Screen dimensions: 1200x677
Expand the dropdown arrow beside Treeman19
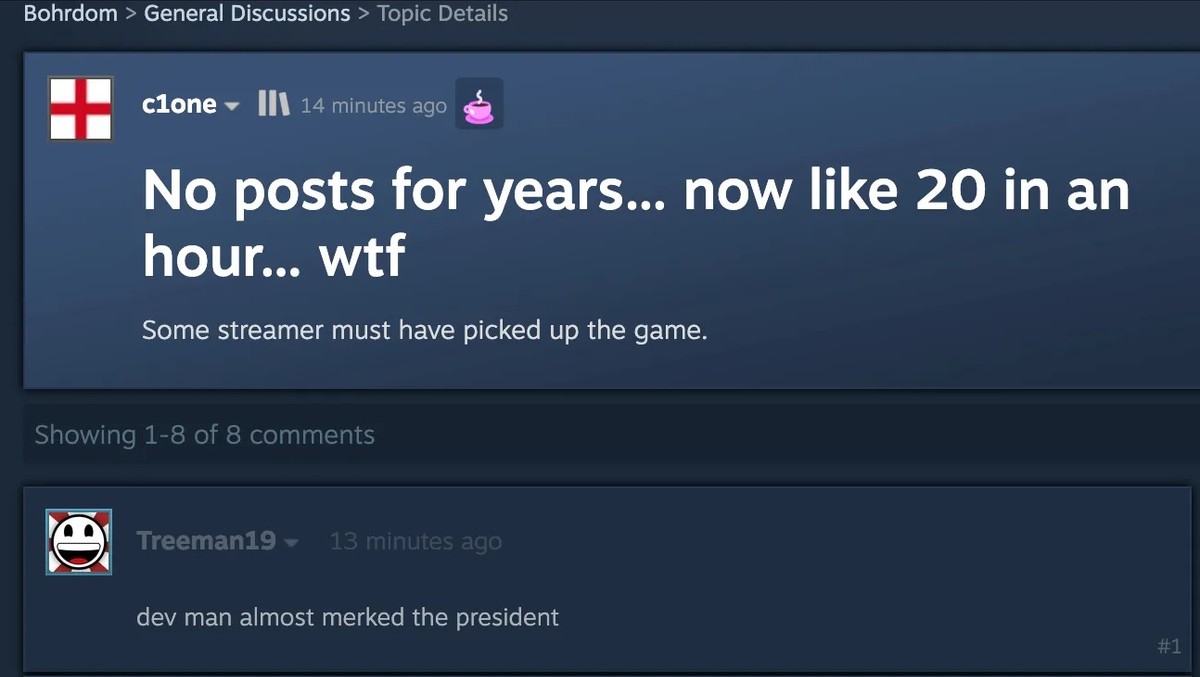292,543
